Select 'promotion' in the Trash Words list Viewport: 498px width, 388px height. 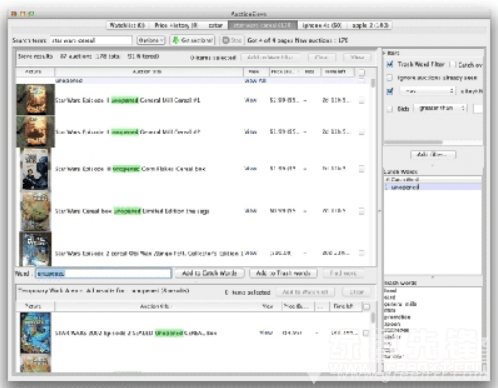coord(397,317)
